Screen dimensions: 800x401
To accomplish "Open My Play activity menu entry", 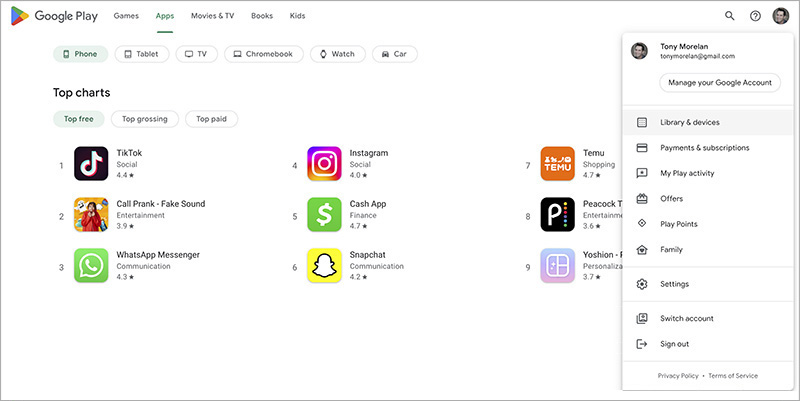I will pyautogui.click(x=708, y=173).
